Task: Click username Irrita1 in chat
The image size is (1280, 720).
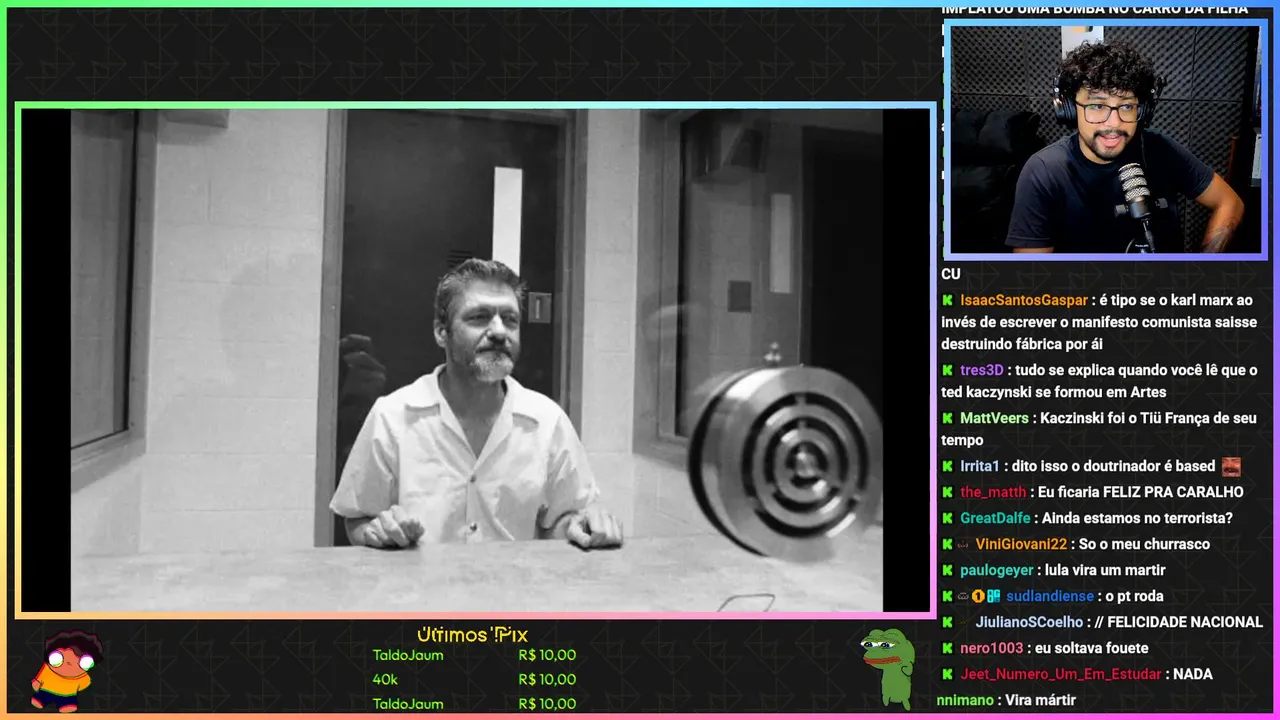Action: click(x=980, y=466)
